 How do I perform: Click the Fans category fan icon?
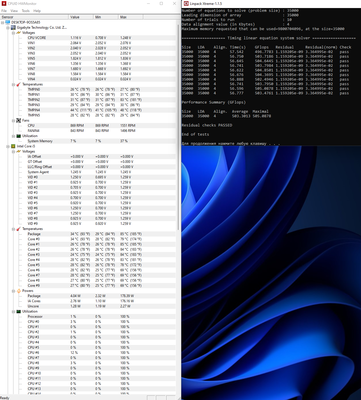click(x=19, y=120)
